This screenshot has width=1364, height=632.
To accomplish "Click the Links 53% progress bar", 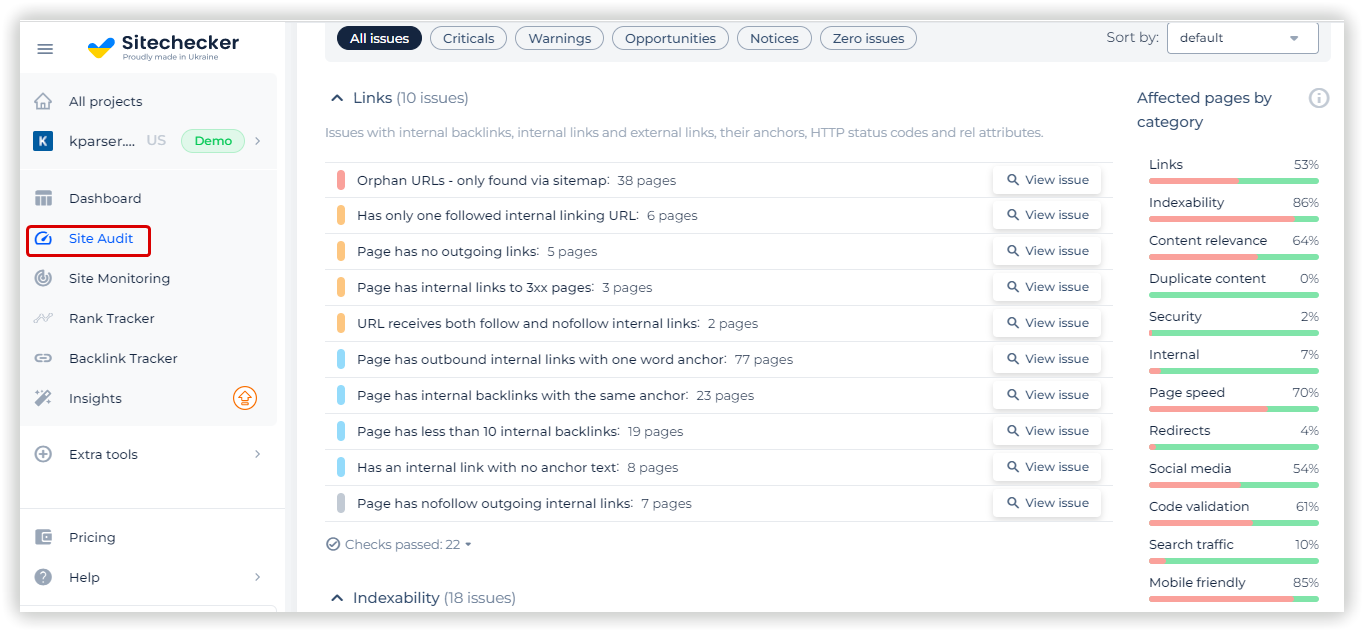I will pyautogui.click(x=1234, y=181).
